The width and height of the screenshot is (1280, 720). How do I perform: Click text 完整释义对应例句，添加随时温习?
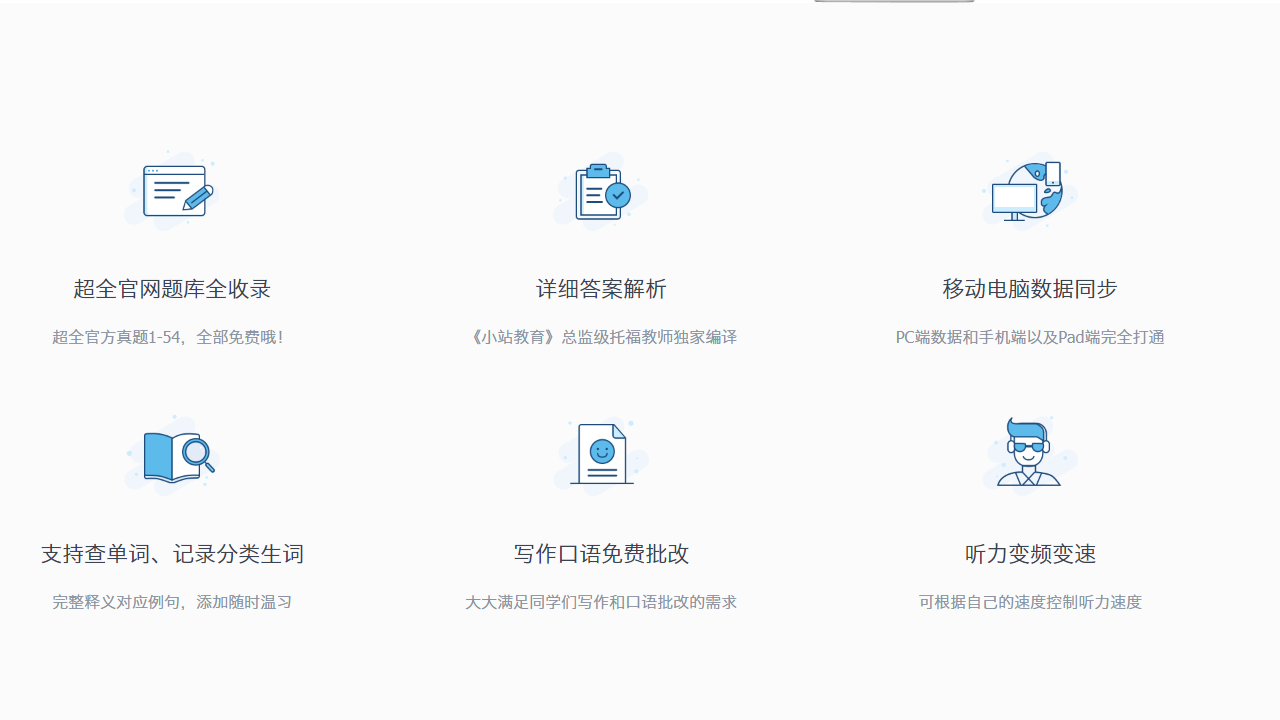tap(171, 602)
